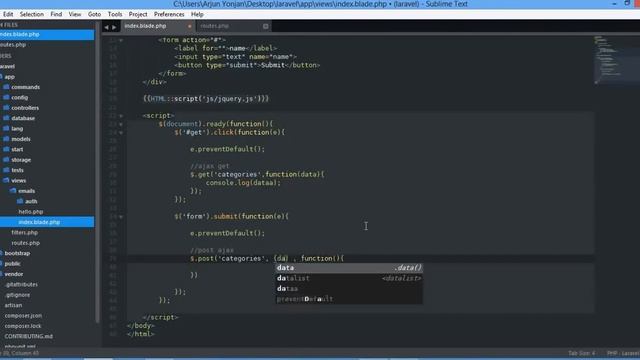Open the Goto menu
Screen dimensions: 640x360
(94, 14)
